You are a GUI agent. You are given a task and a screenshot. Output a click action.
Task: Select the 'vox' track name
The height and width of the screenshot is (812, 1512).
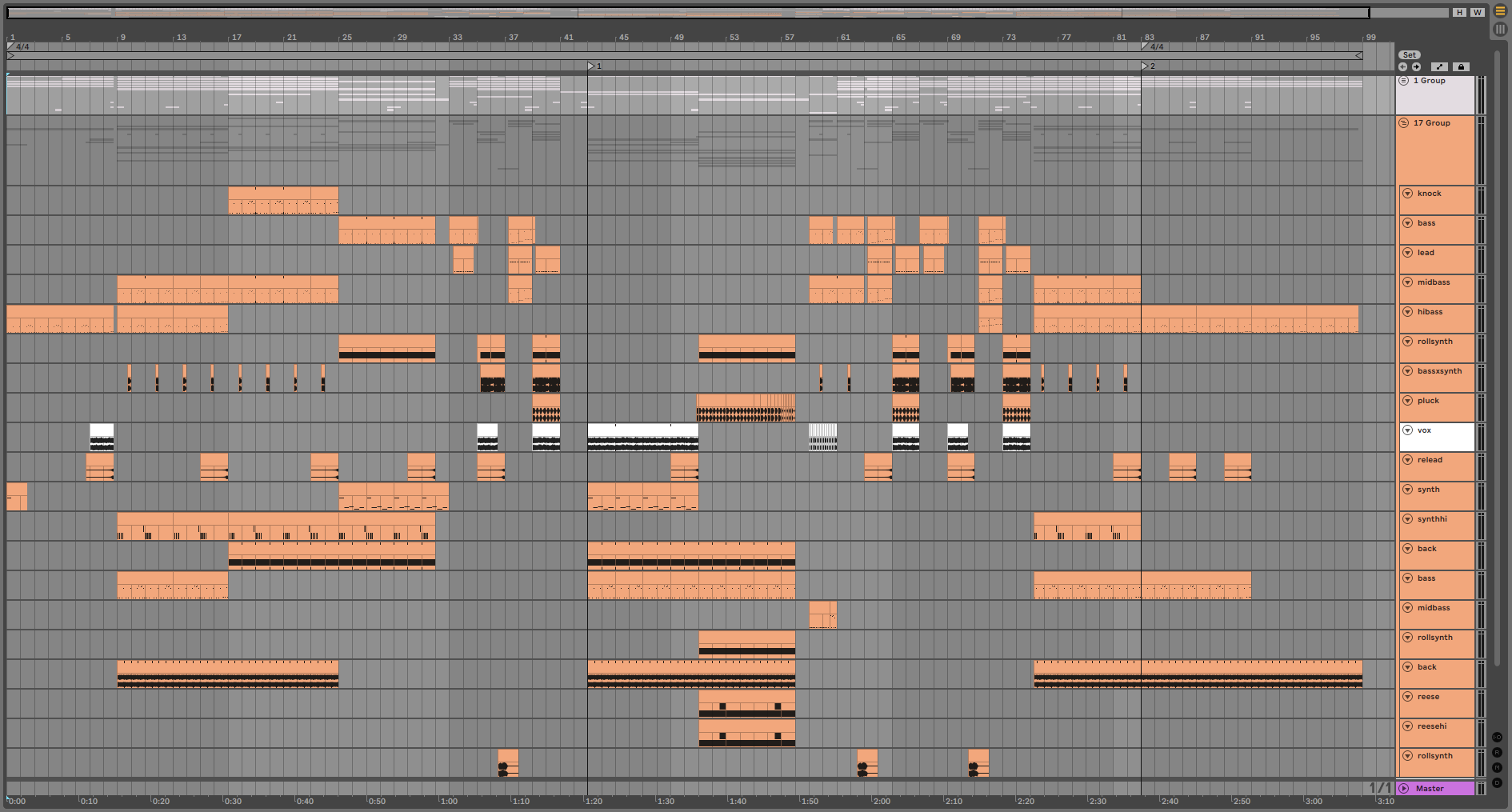click(x=1424, y=430)
